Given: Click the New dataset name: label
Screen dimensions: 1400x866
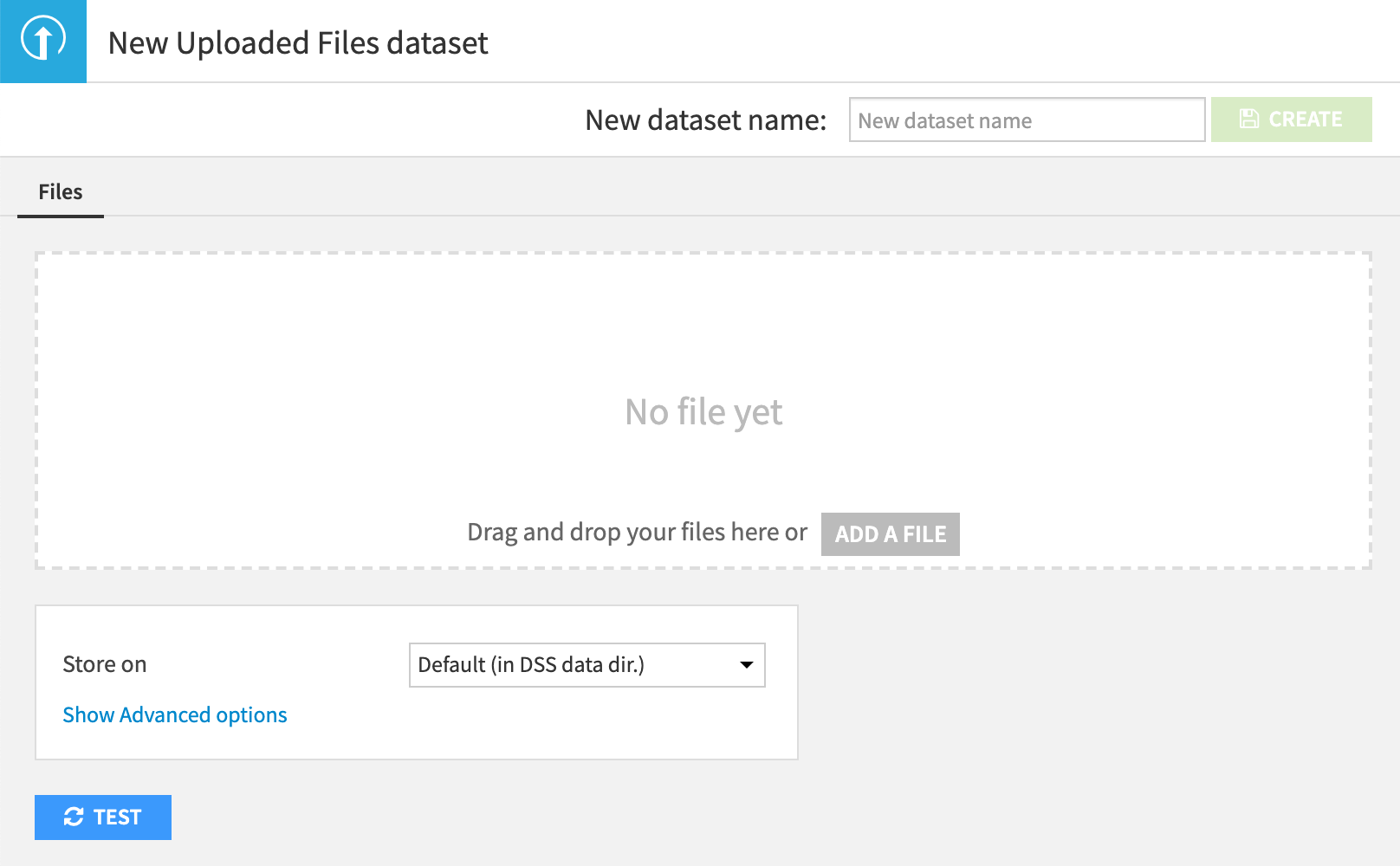Looking at the screenshot, I should tap(705, 120).
